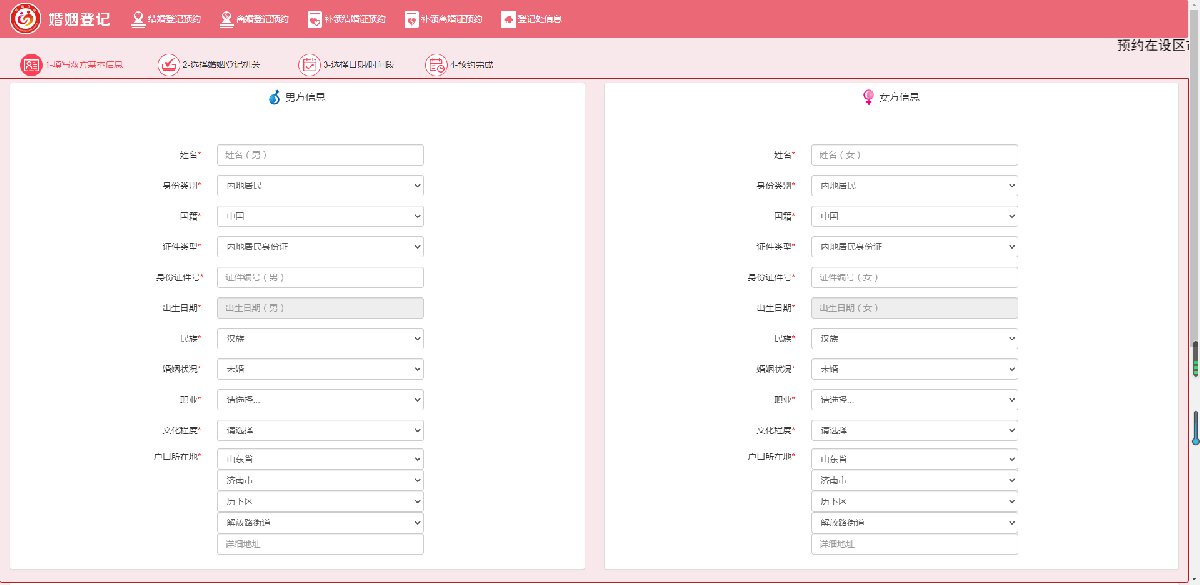Click the female ID number 证件号码（女） field

tap(914, 277)
